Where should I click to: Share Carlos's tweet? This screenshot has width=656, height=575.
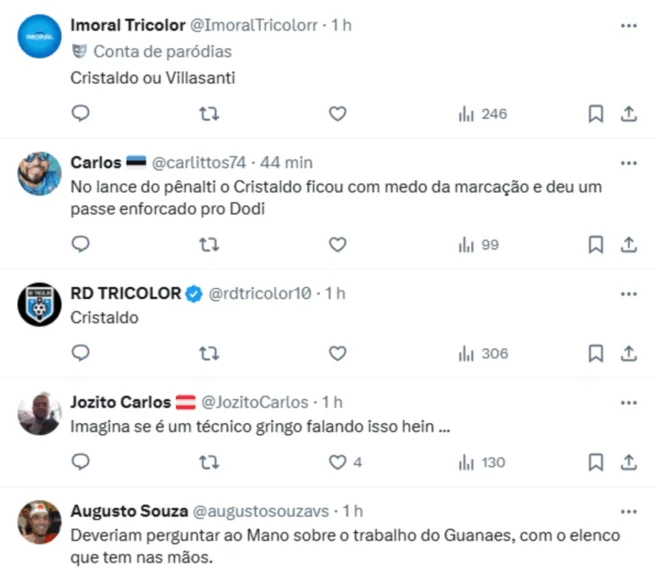pyautogui.click(x=629, y=244)
